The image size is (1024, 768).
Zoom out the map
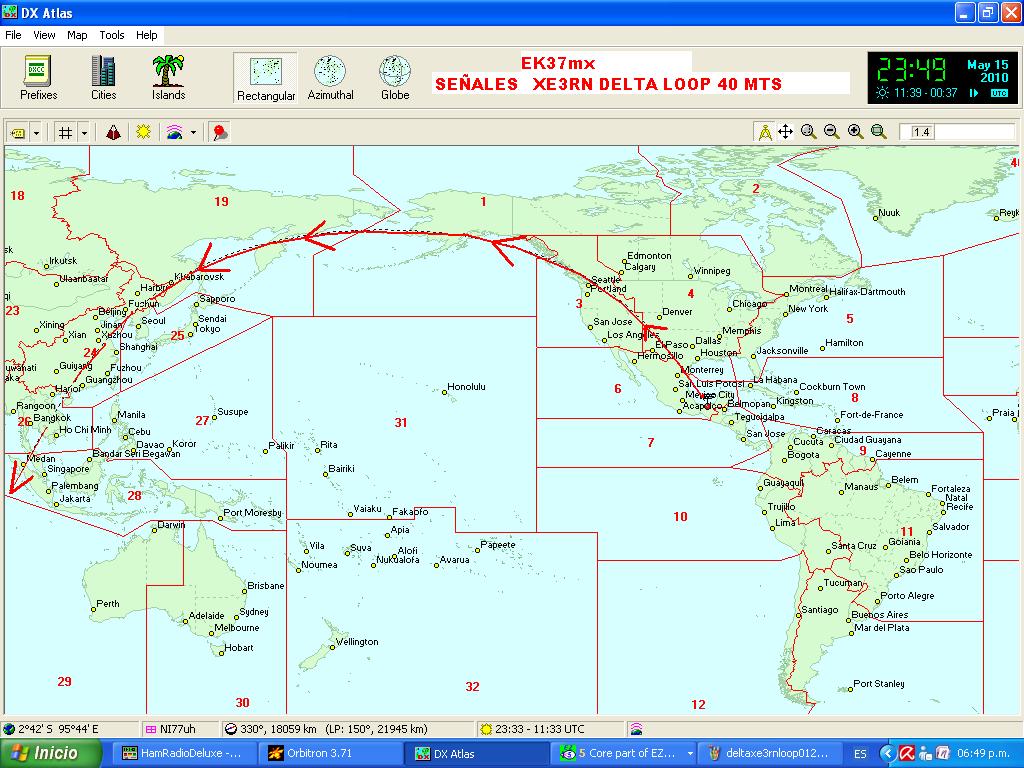tap(831, 132)
